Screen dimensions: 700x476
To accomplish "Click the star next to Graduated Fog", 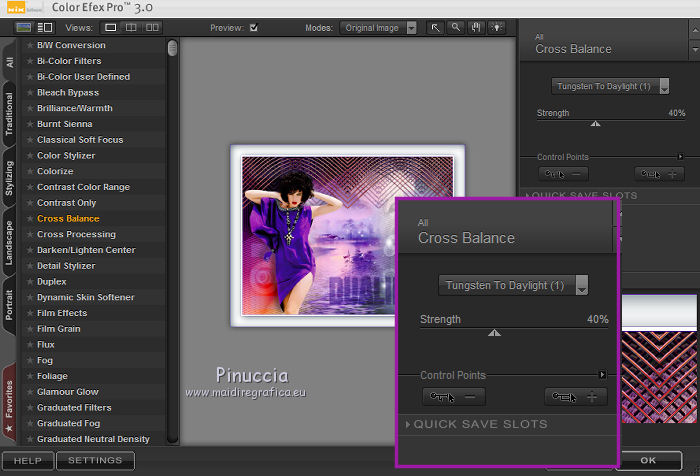I will (x=29, y=423).
